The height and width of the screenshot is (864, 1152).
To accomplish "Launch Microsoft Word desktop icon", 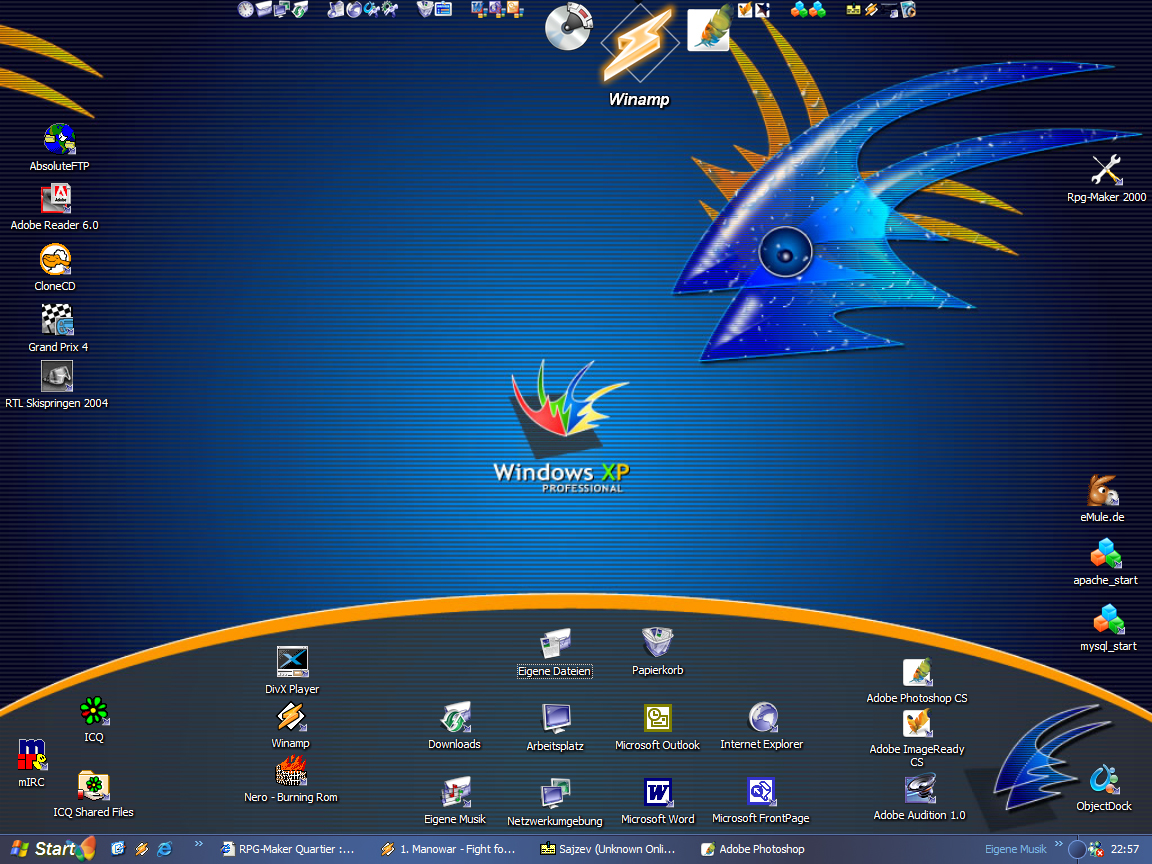I will coord(658,793).
